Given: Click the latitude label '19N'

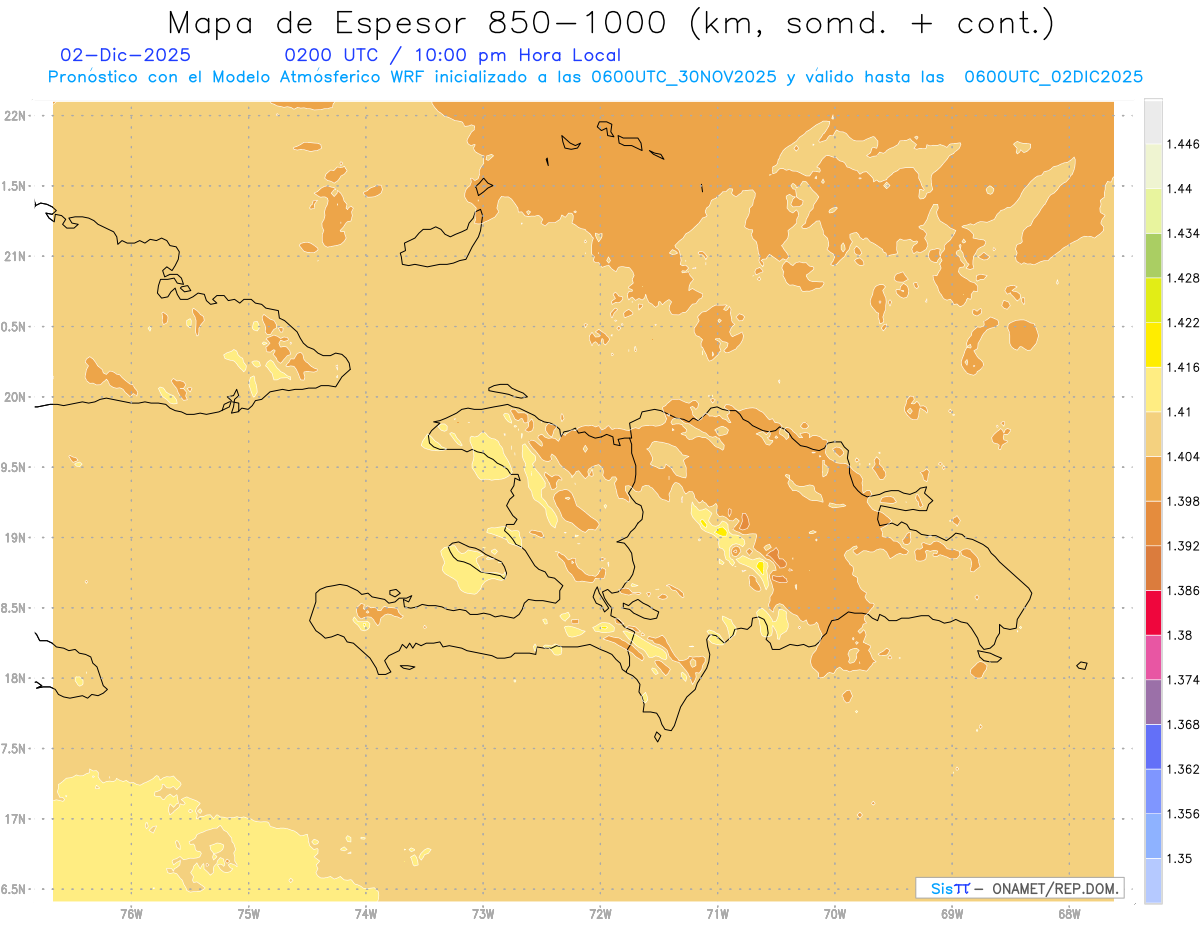Looking at the screenshot, I should click(x=16, y=538).
